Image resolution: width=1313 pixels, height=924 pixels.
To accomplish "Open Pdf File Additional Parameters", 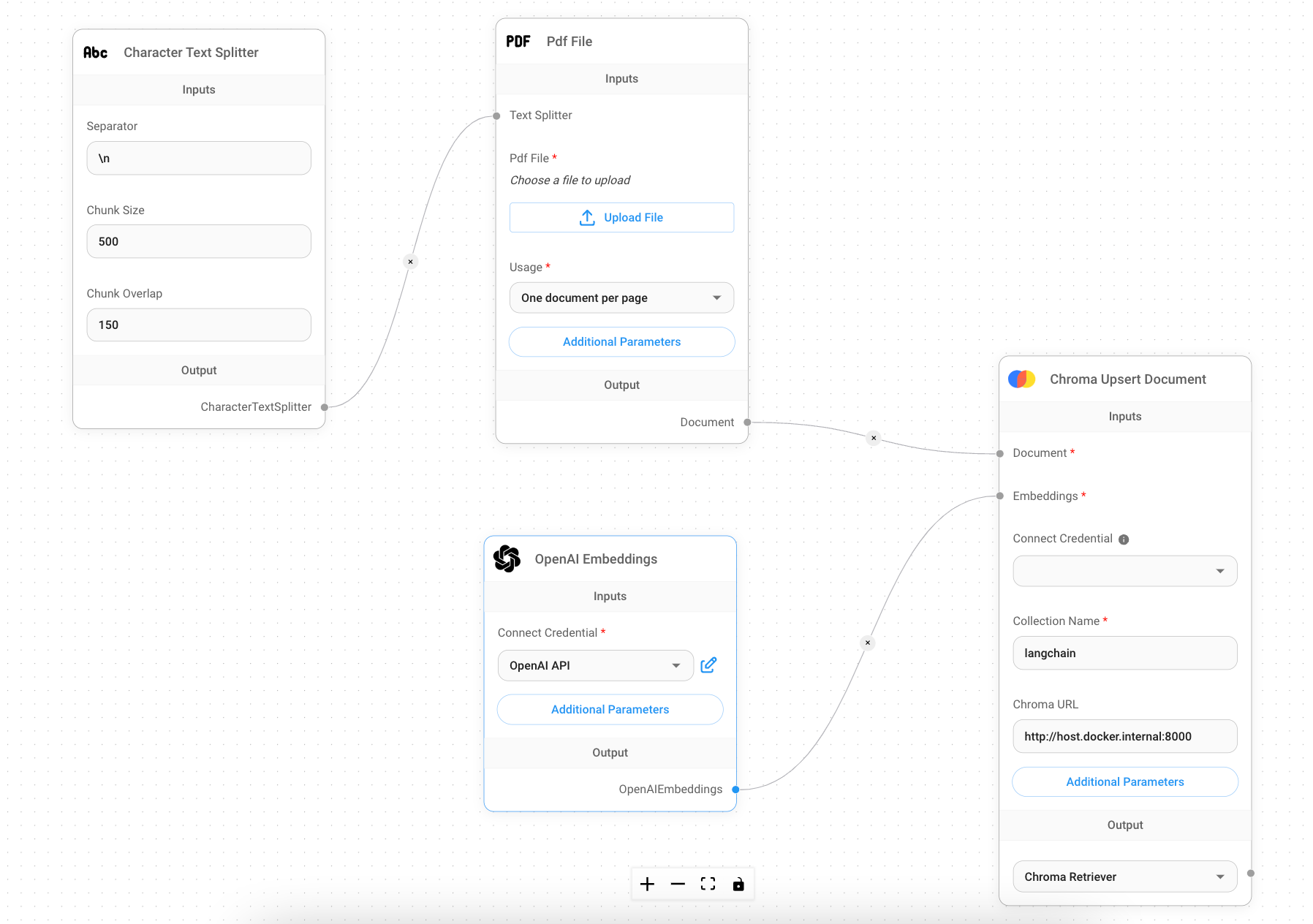I will [621, 342].
